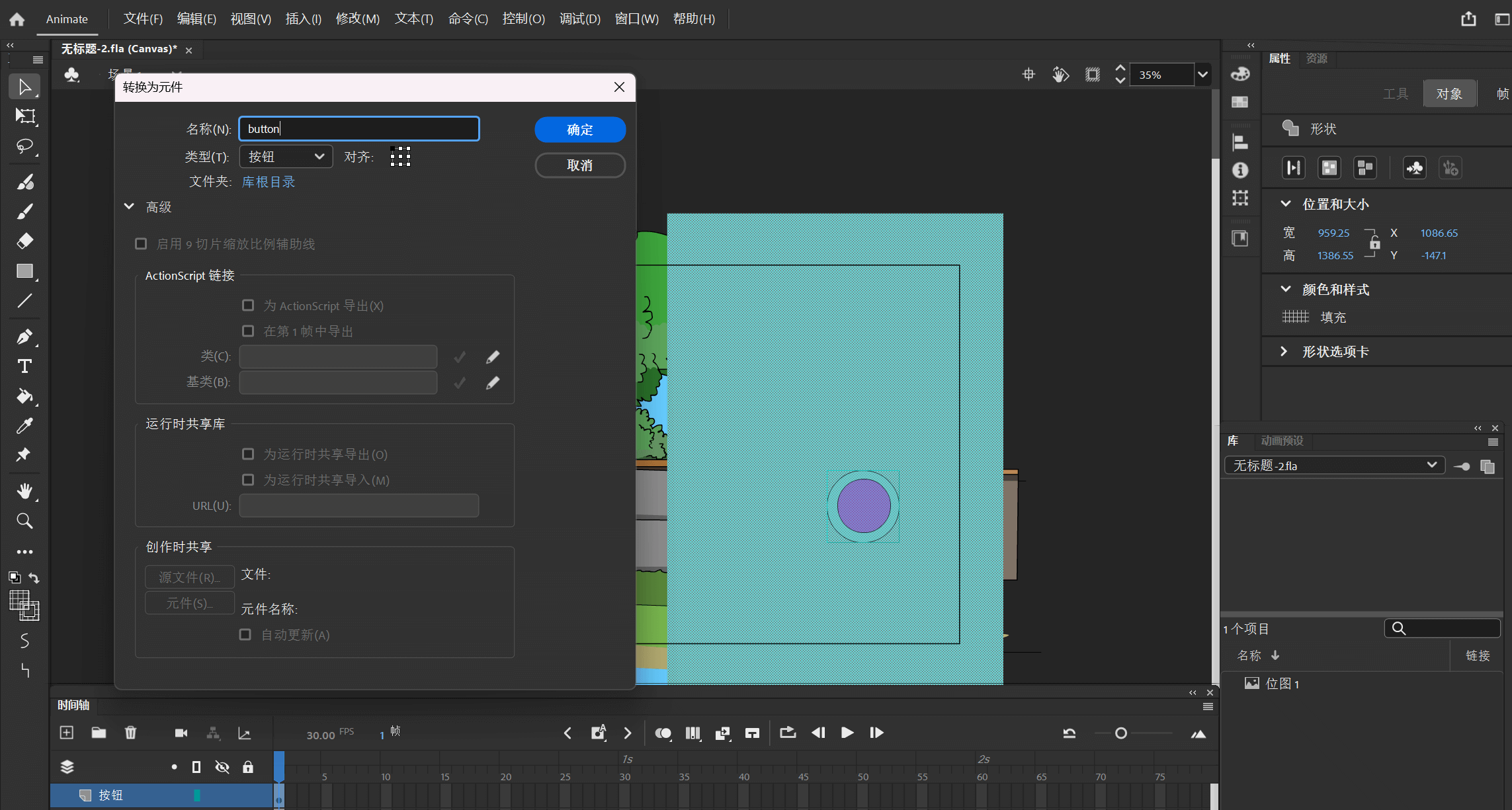The width and height of the screenshot is (1512, 810).
Task: Select the Classic Brush tool
Action: (x=24, y=212)
